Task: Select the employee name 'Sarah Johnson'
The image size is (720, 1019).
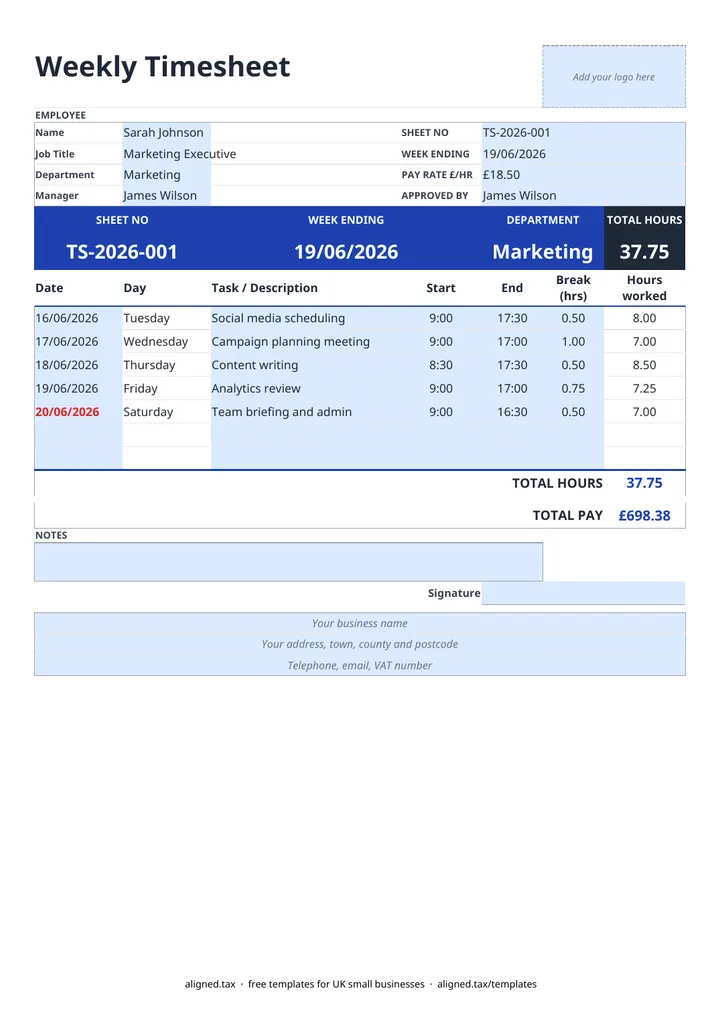Action: click(163, 133)
